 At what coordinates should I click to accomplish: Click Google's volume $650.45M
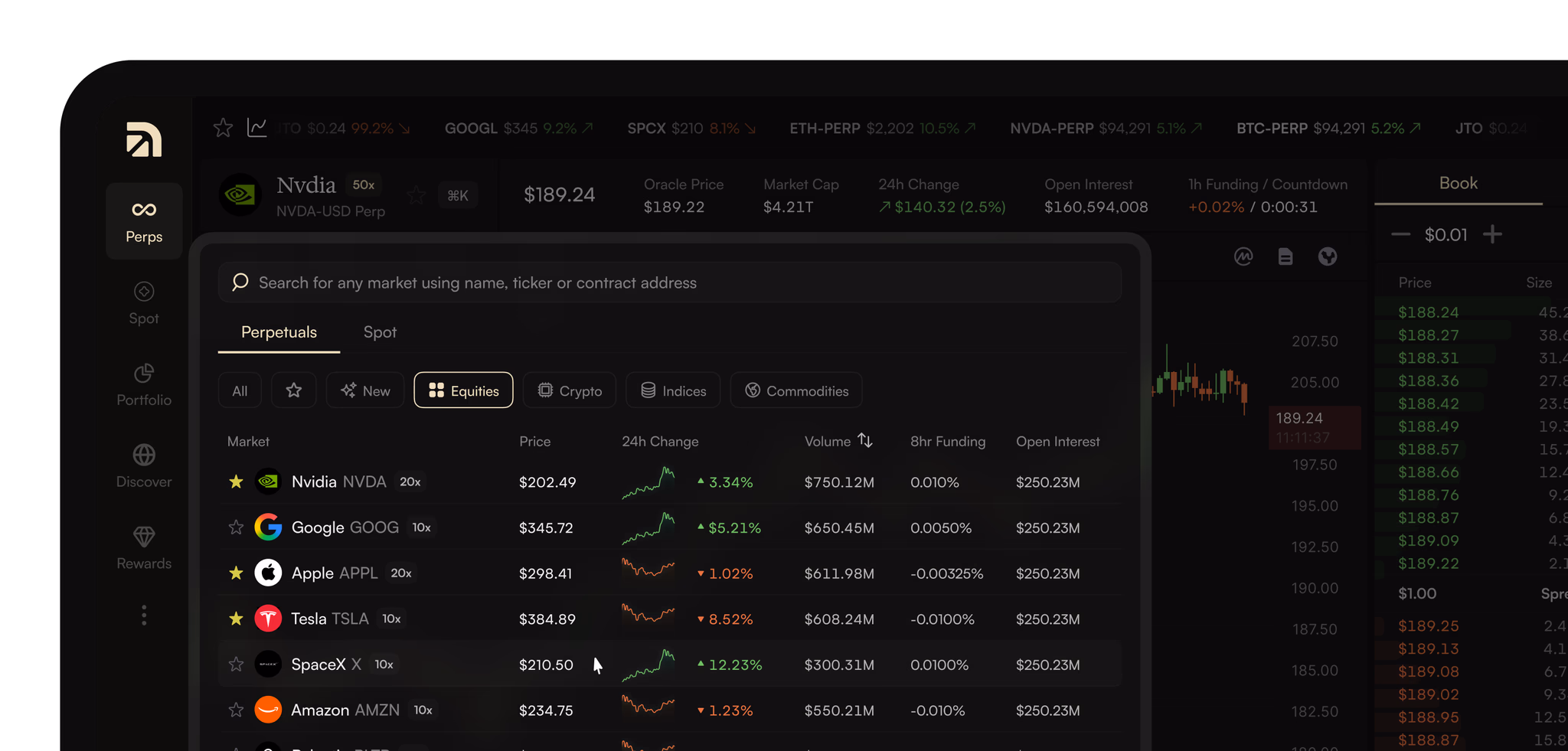[x=839, y=528]
